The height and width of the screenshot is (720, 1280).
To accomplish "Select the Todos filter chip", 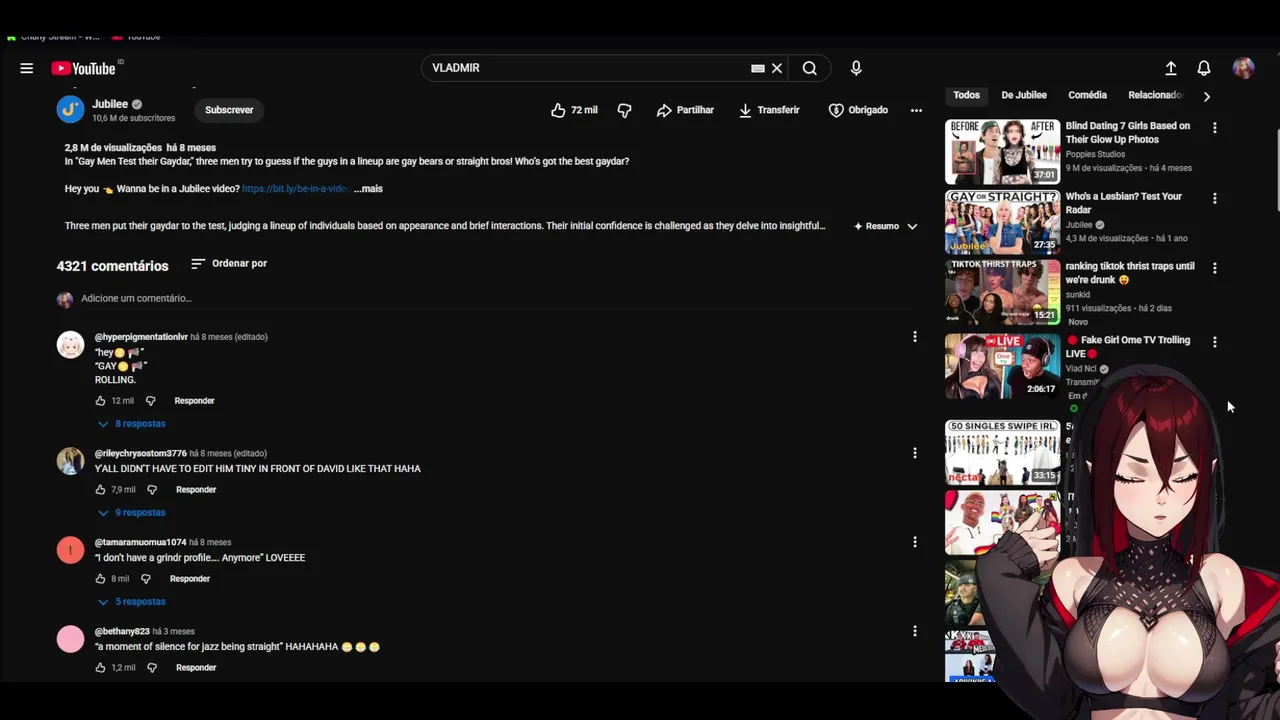I will pyautogui.click(x=966, y=95).
